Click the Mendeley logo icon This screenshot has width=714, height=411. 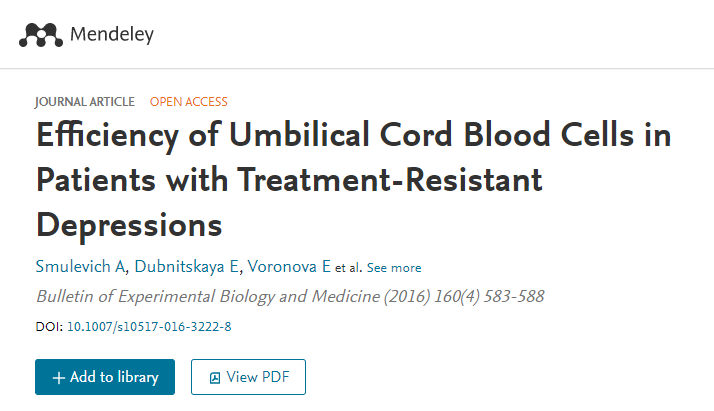pos(40,35)
